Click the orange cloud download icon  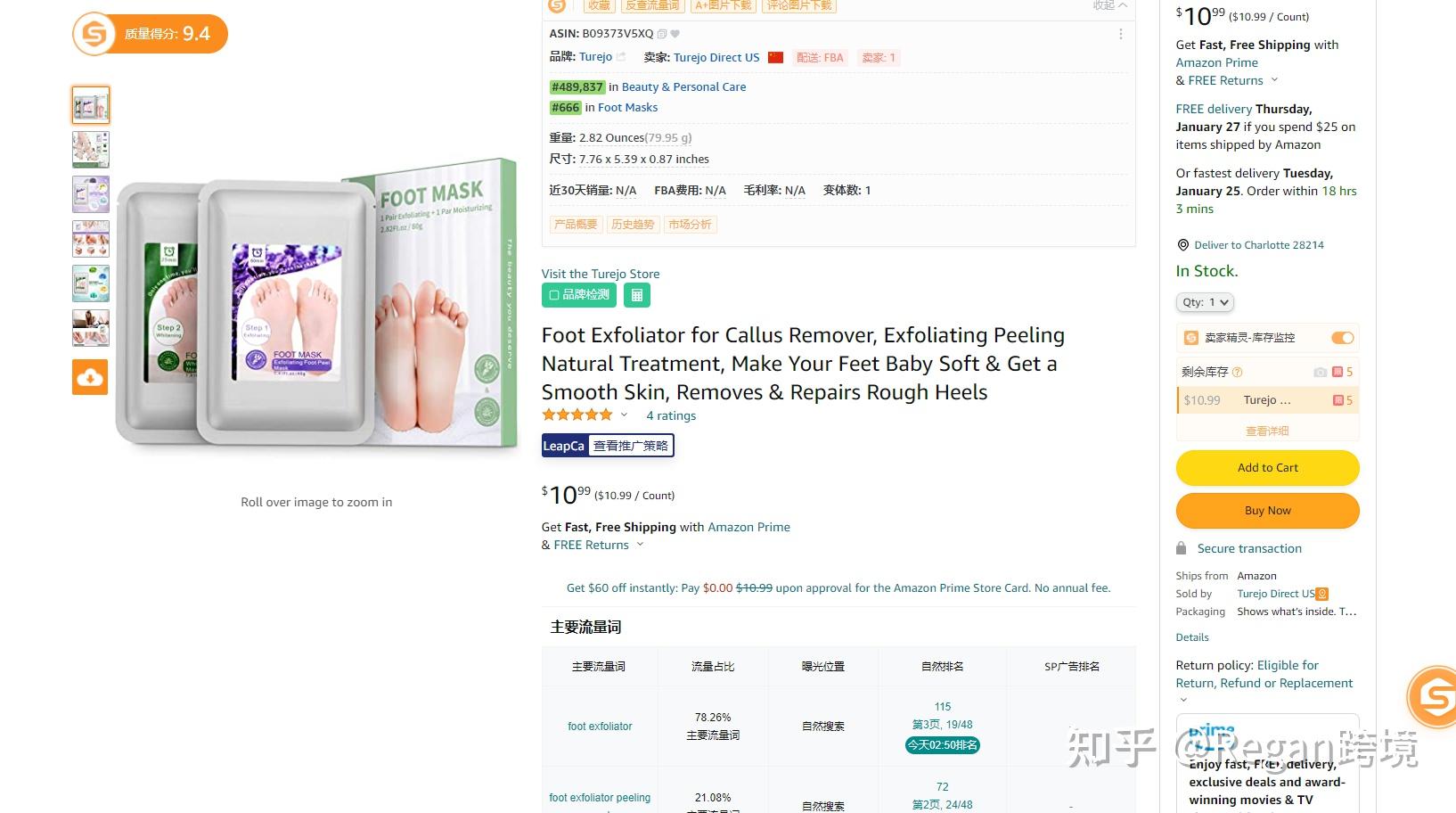[x=90, y=377]
